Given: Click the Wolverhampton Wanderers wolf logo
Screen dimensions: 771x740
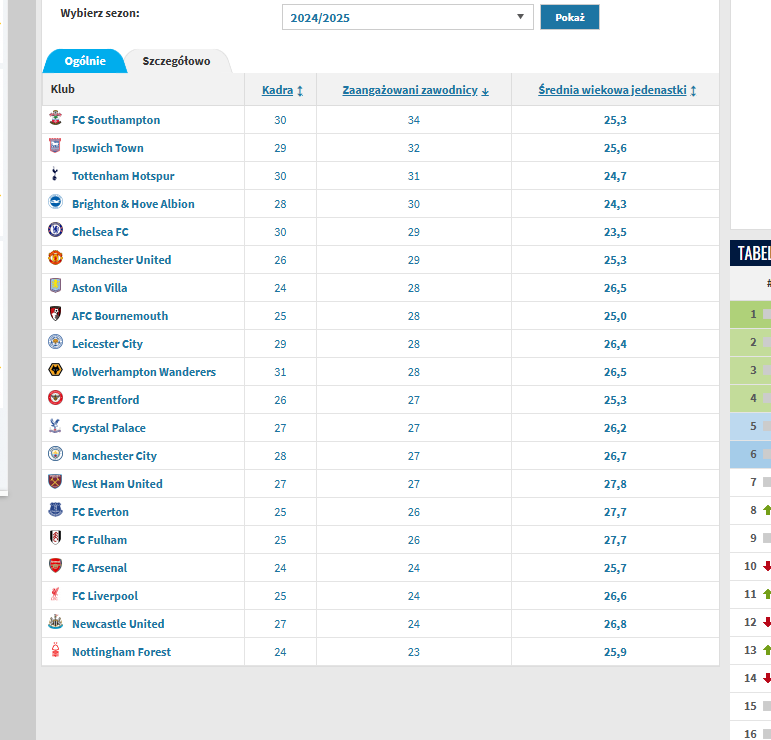Looking at the screenshot, I should click(55, 370).
